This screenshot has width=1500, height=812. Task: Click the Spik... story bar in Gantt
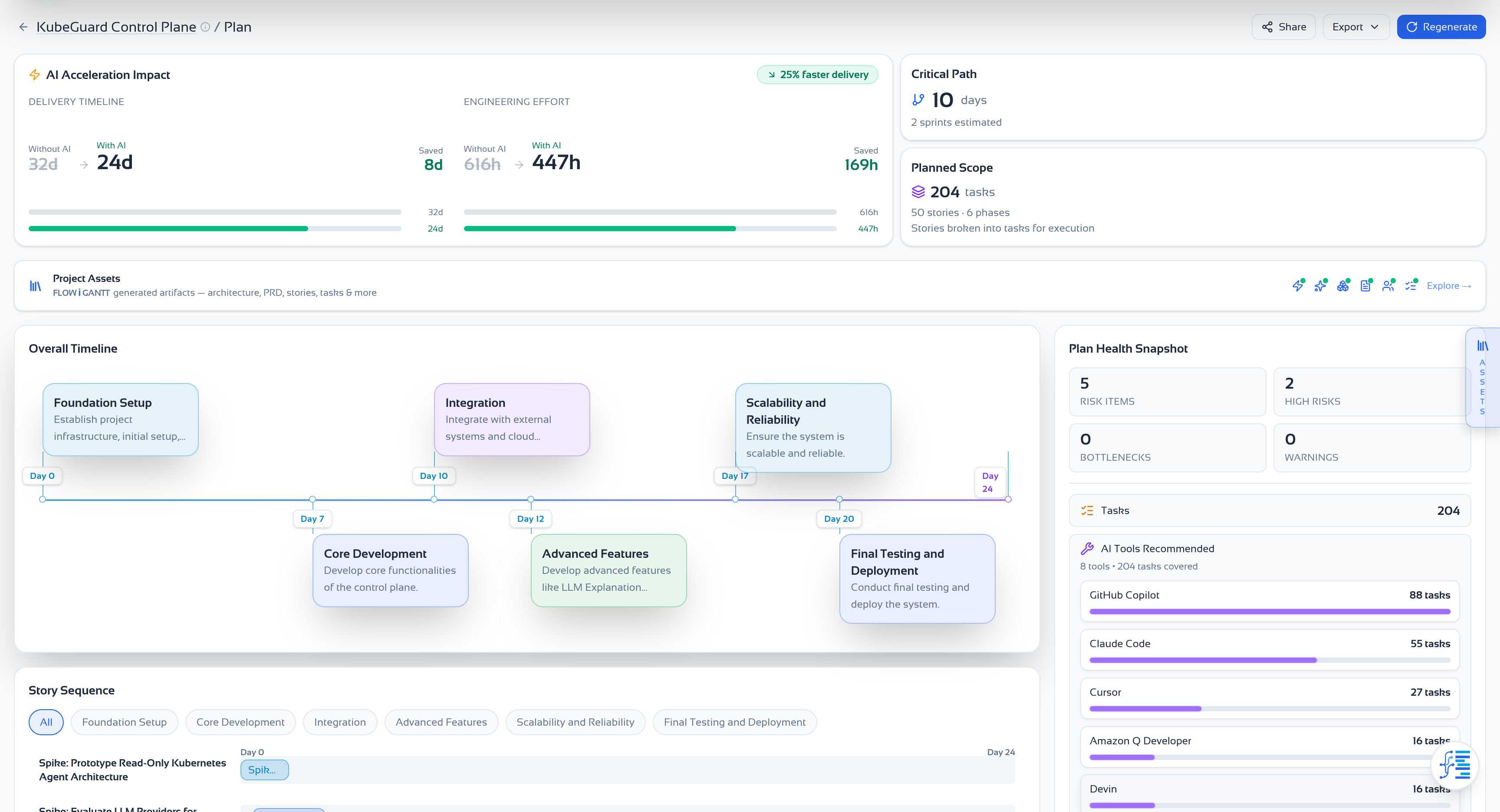tap(264, 769)
